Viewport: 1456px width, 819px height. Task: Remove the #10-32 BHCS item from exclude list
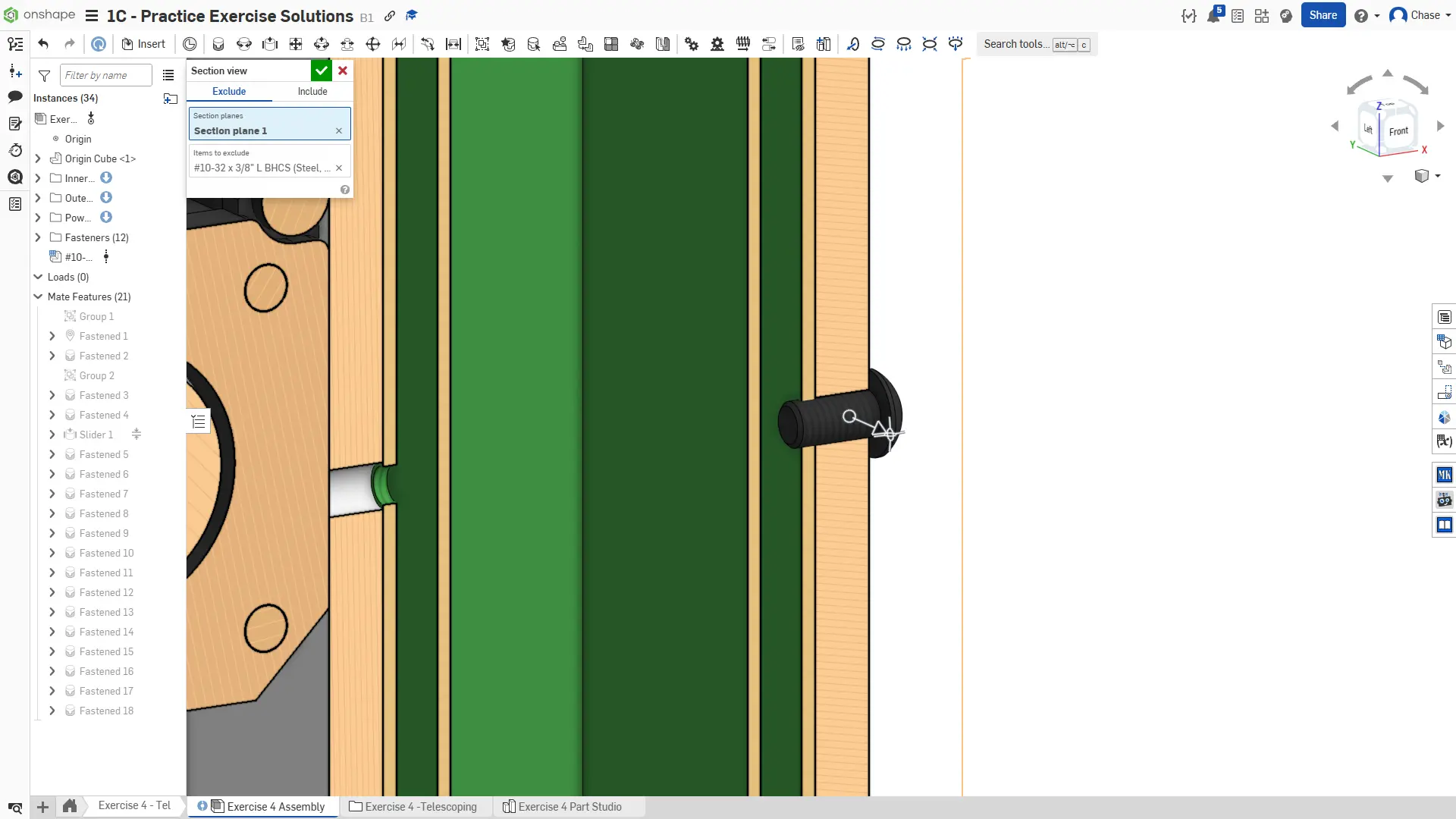point(339,168)
